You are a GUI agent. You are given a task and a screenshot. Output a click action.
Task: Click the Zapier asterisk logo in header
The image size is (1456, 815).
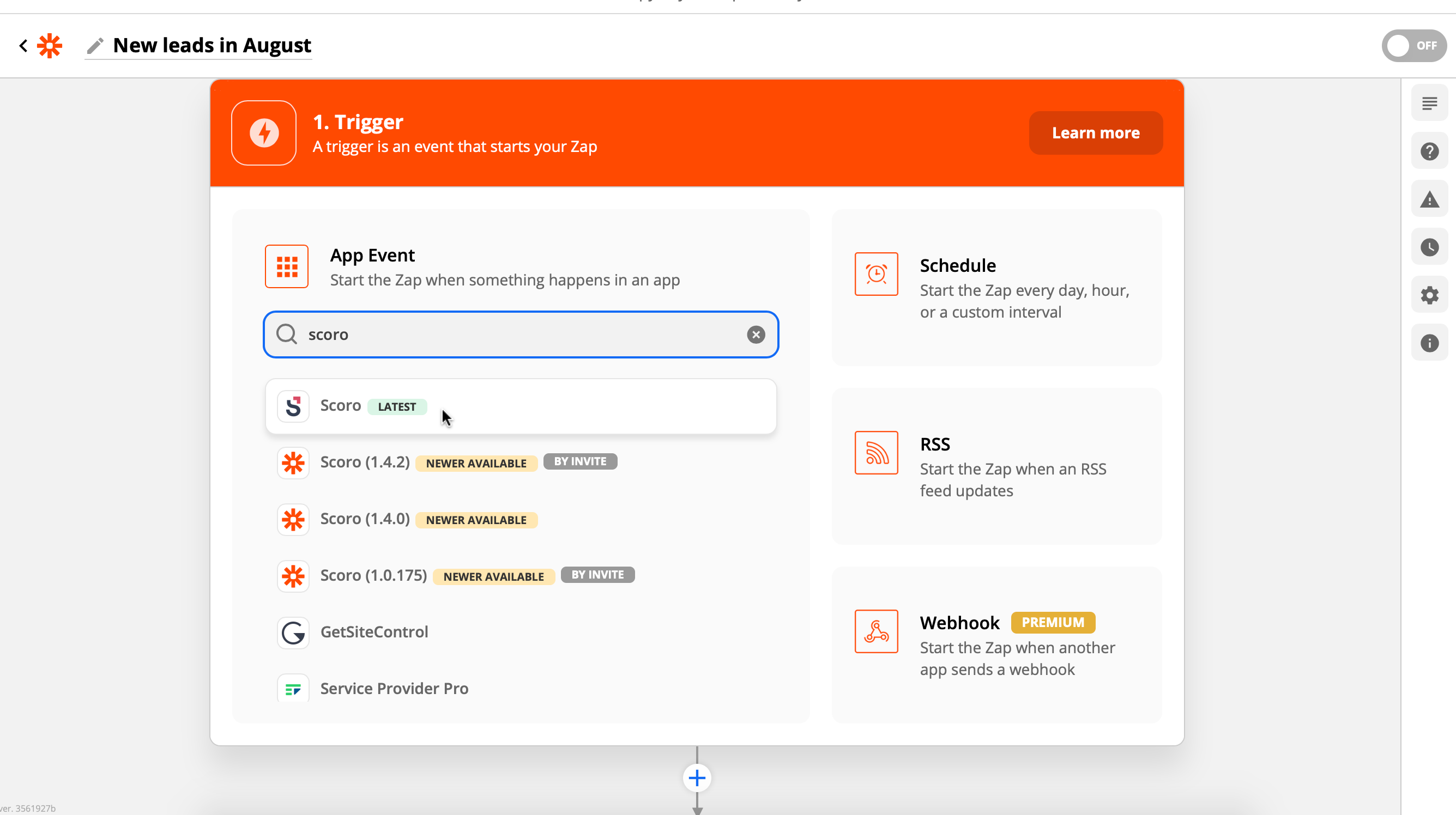50,46
